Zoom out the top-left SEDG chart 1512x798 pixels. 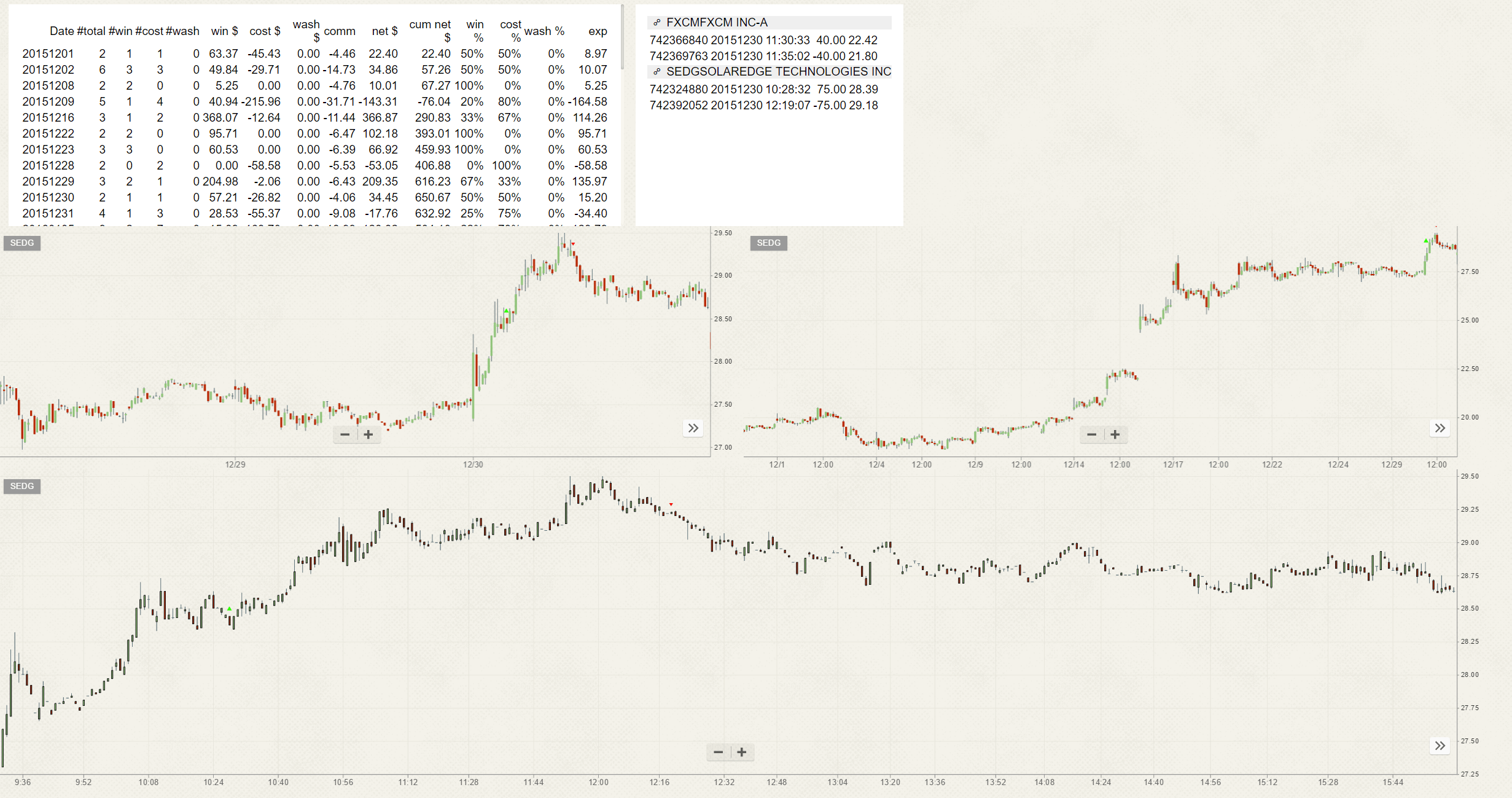pyautogui.click(x=345, y=434)
